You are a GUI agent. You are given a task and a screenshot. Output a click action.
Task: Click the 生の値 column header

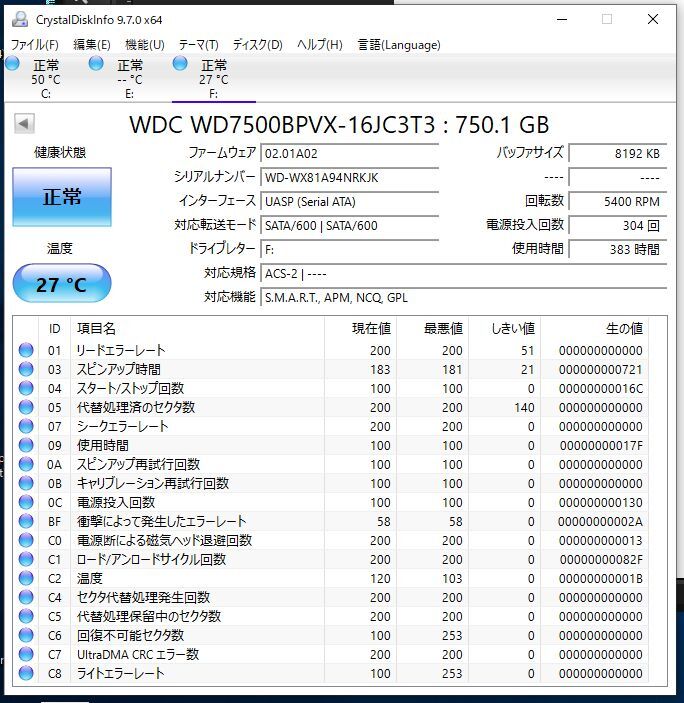pos(594,329)
